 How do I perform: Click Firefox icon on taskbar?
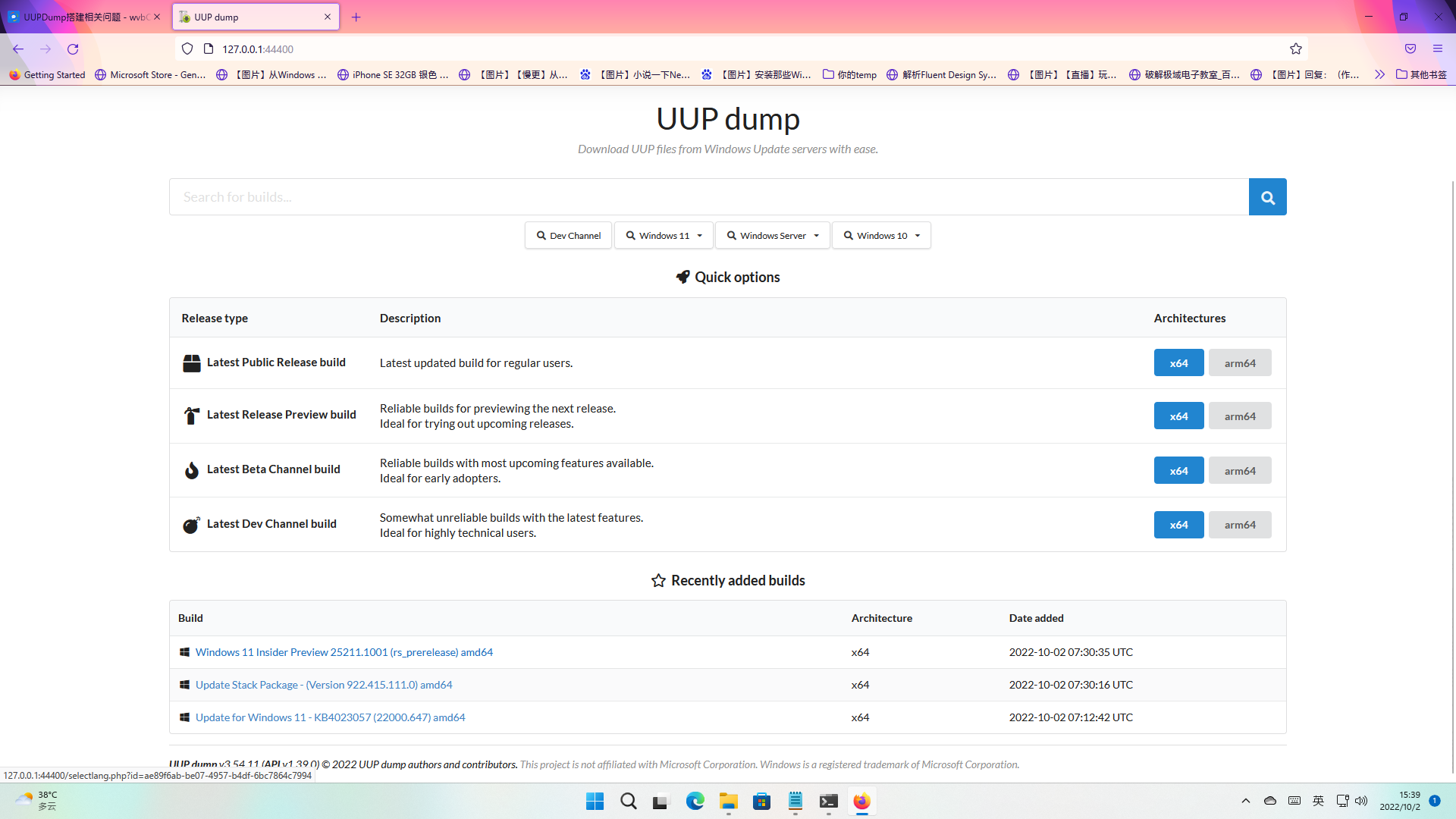[862, 802]
